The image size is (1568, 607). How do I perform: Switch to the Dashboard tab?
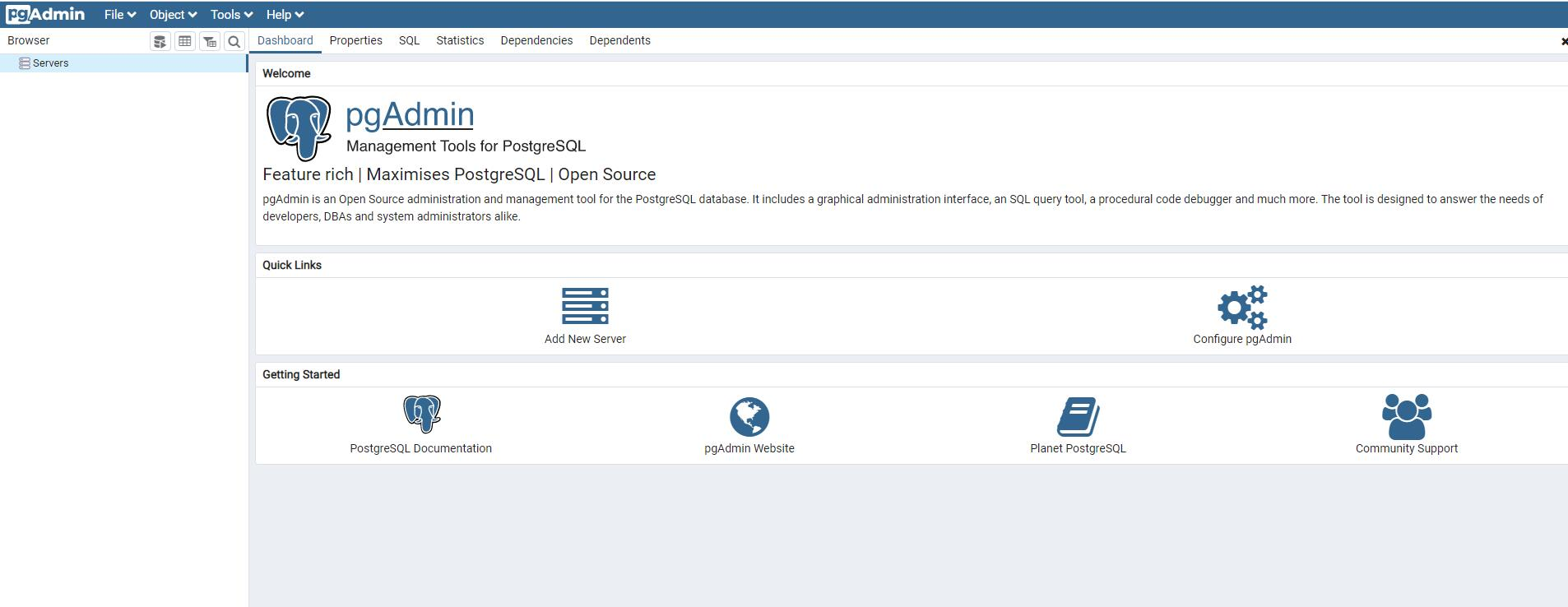click(x=285, y=40)
